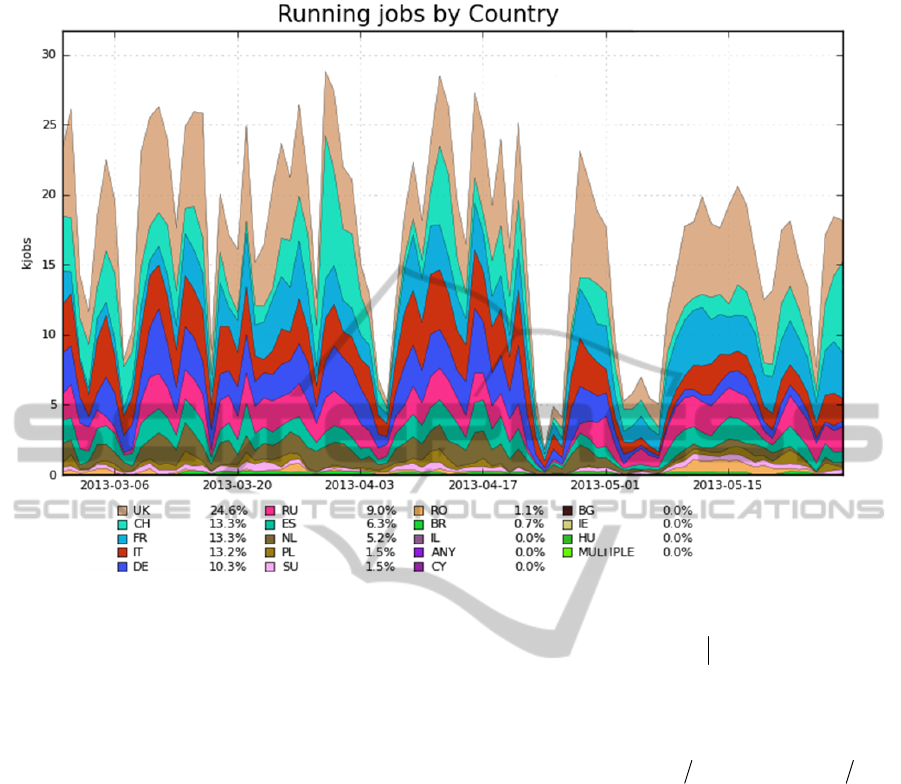Image resolution: width=901 pixels, height=784 pixels.
Task: Click the dark BG legend swatch
Action: click(567, 510)
